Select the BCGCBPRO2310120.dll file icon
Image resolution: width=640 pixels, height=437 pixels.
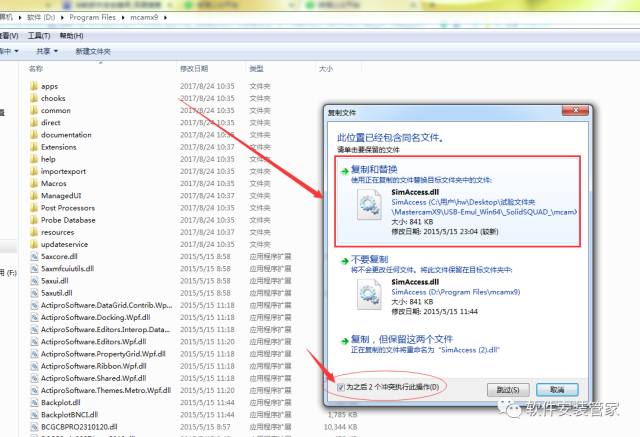point(34,427)
